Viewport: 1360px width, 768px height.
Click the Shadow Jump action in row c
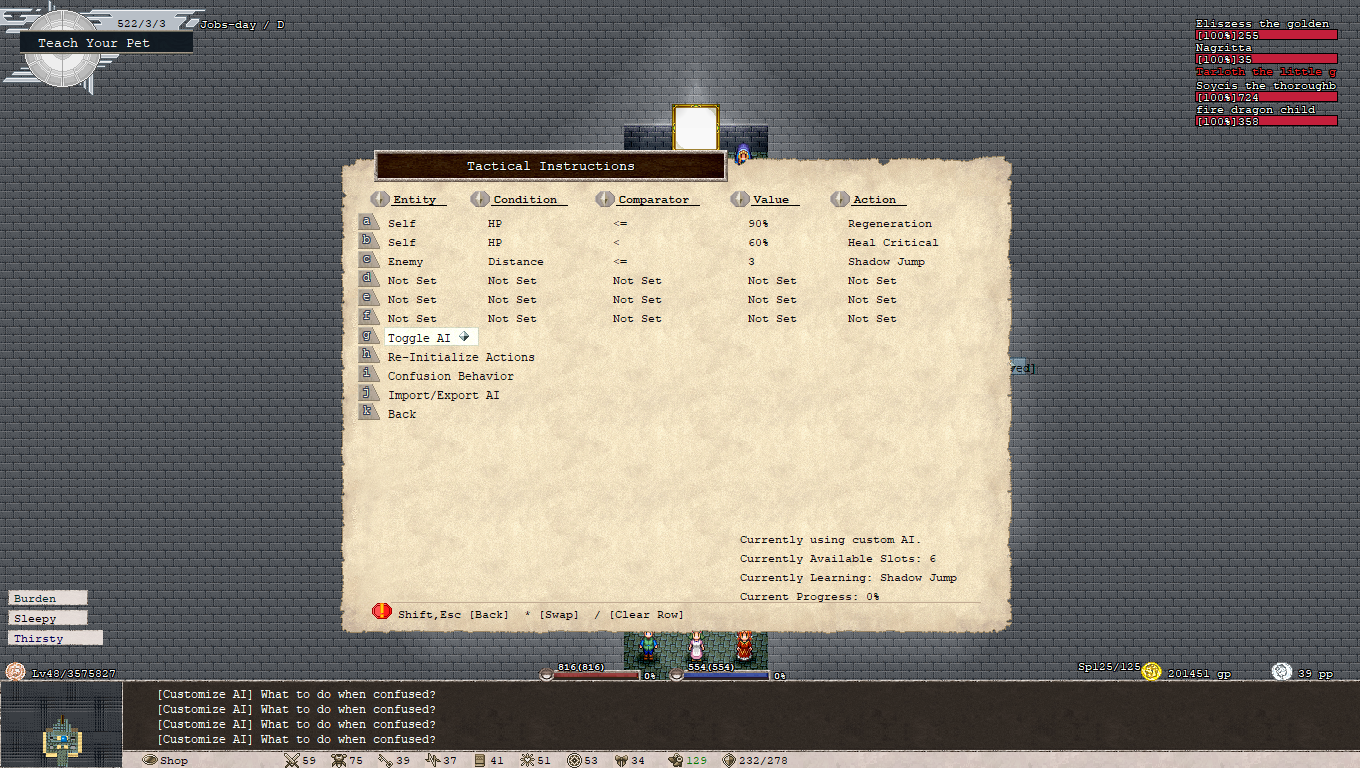tap(886, 262)
